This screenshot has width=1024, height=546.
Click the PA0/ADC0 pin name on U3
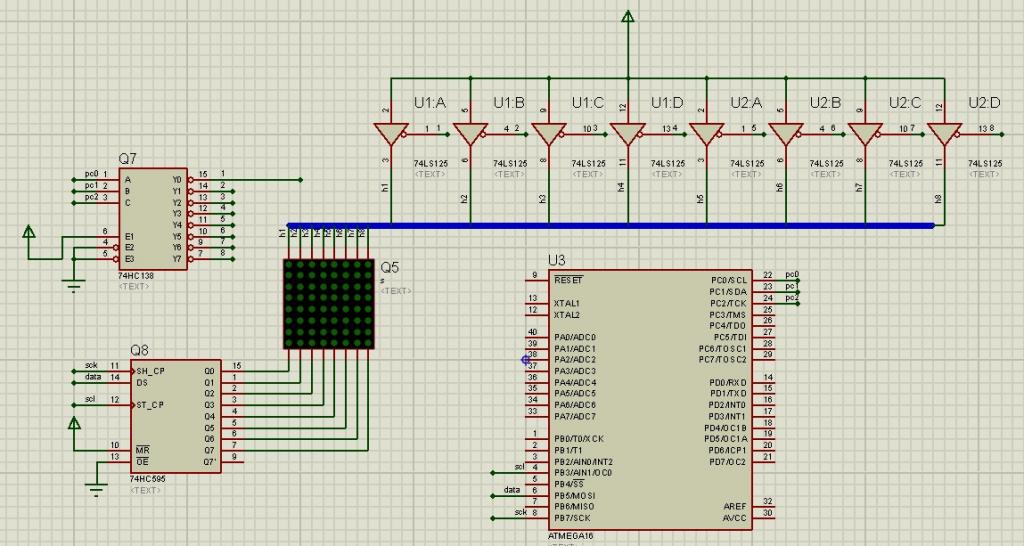pyautogui.click(x=575, y=337)
